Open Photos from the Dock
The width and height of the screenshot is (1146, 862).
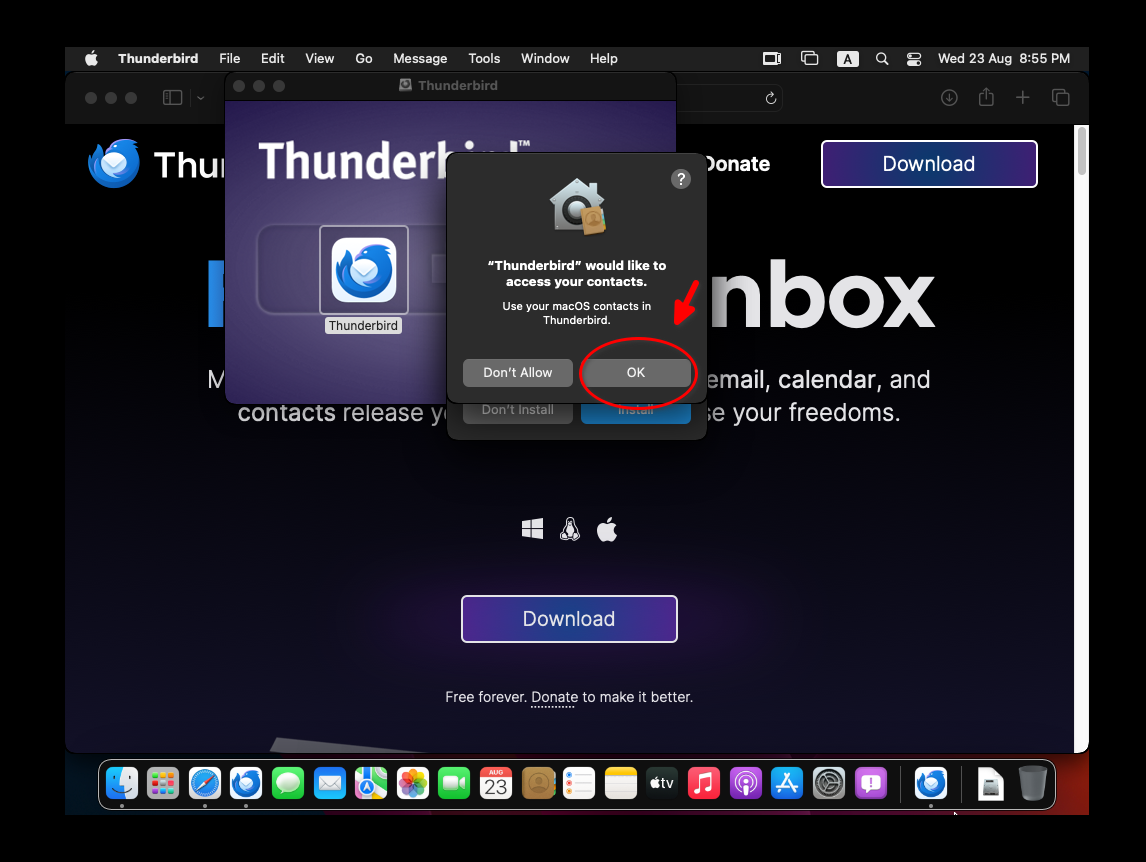[413, 784]
